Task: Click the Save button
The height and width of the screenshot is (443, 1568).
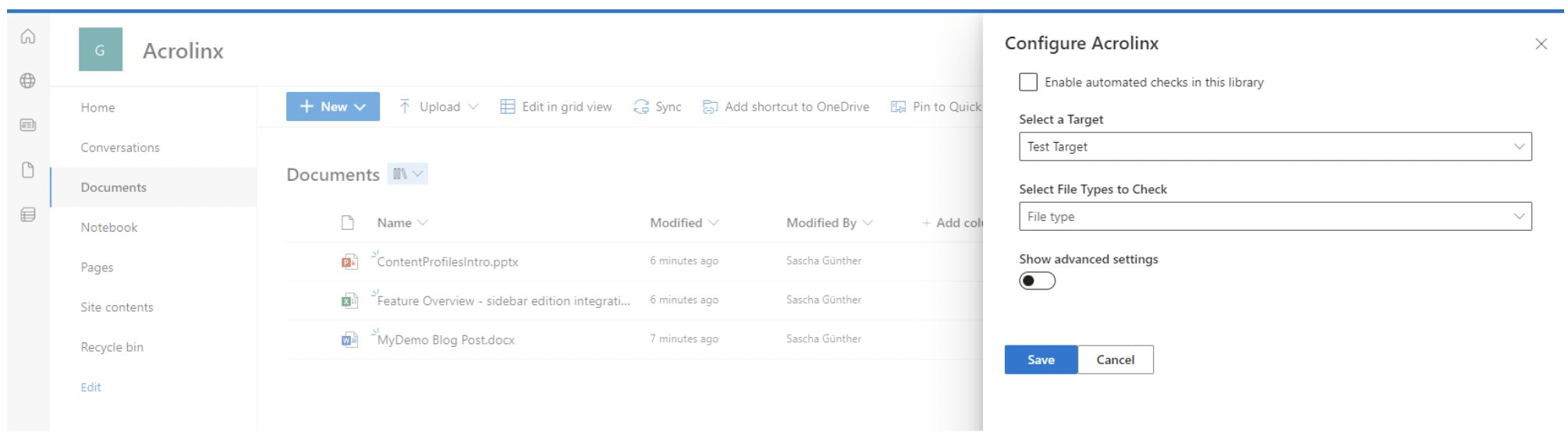Action: [x=1041, y=360]
